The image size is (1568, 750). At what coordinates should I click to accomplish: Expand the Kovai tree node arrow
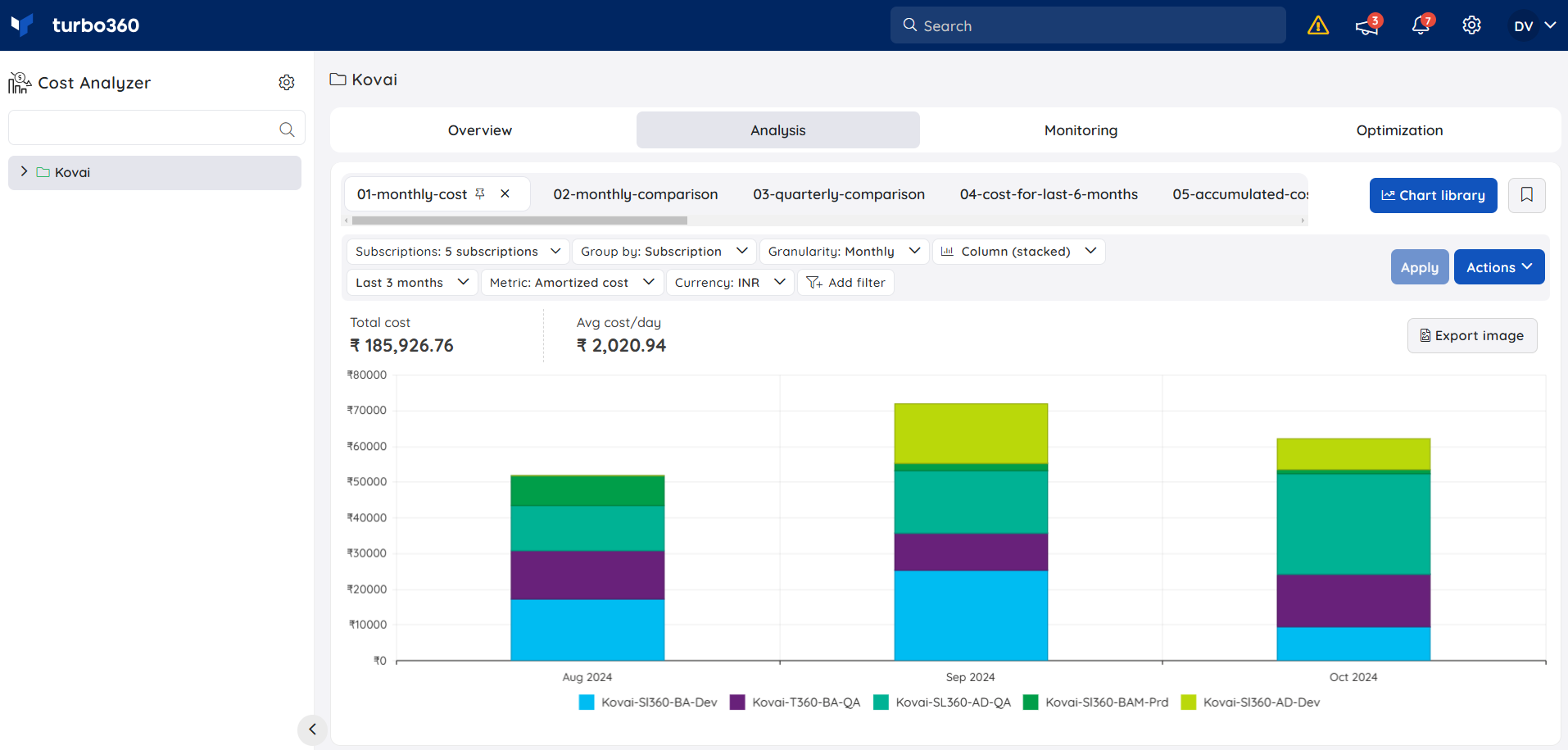(24, 172)
